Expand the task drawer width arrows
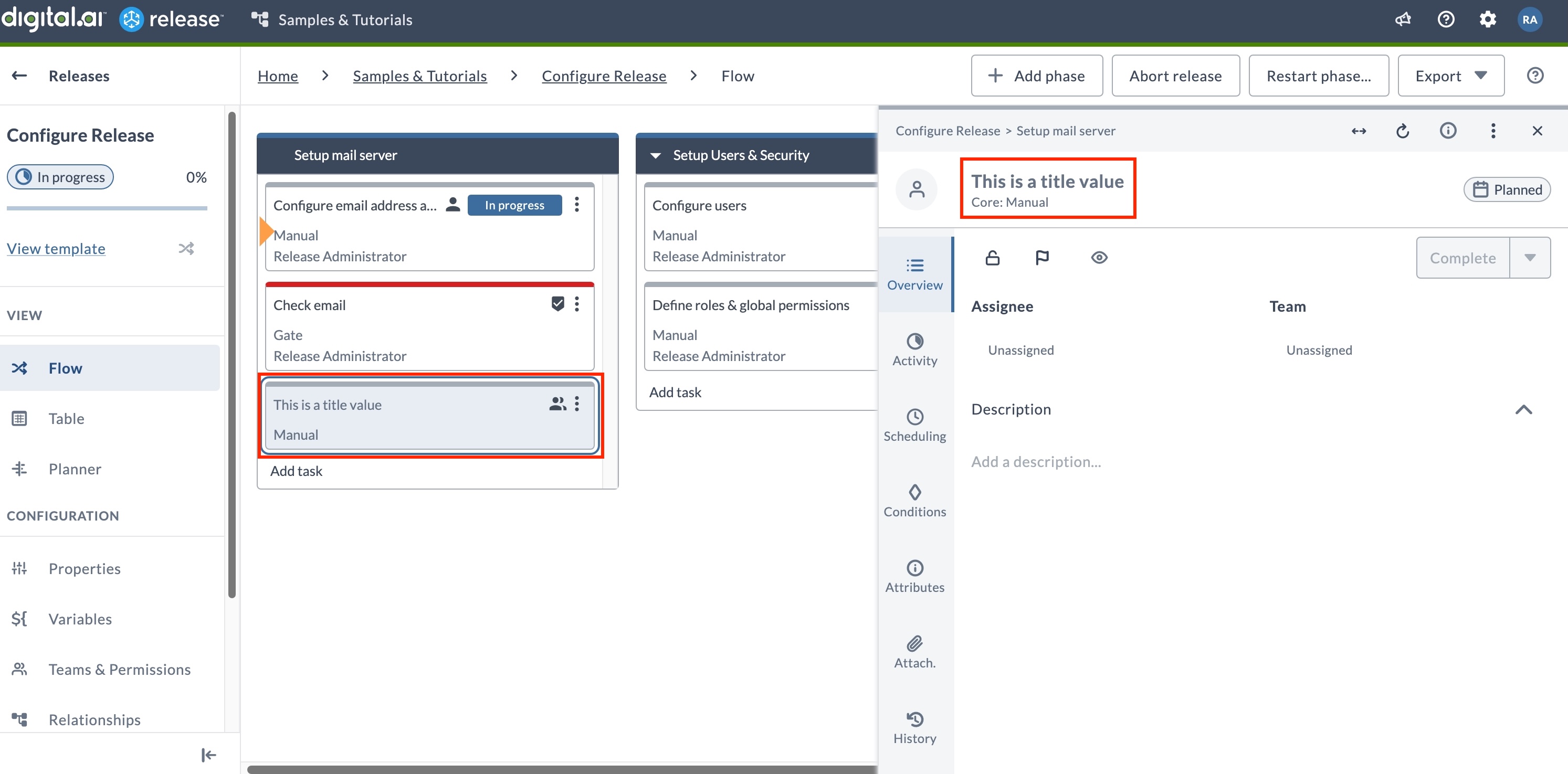 [1359, 131]
